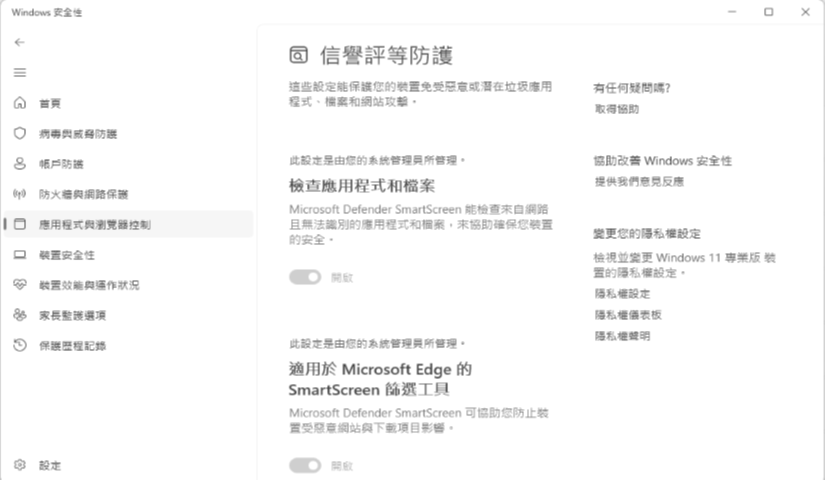
Task: Click the laptop icon for 裝置安全性
Action: (x=19, y=255)
